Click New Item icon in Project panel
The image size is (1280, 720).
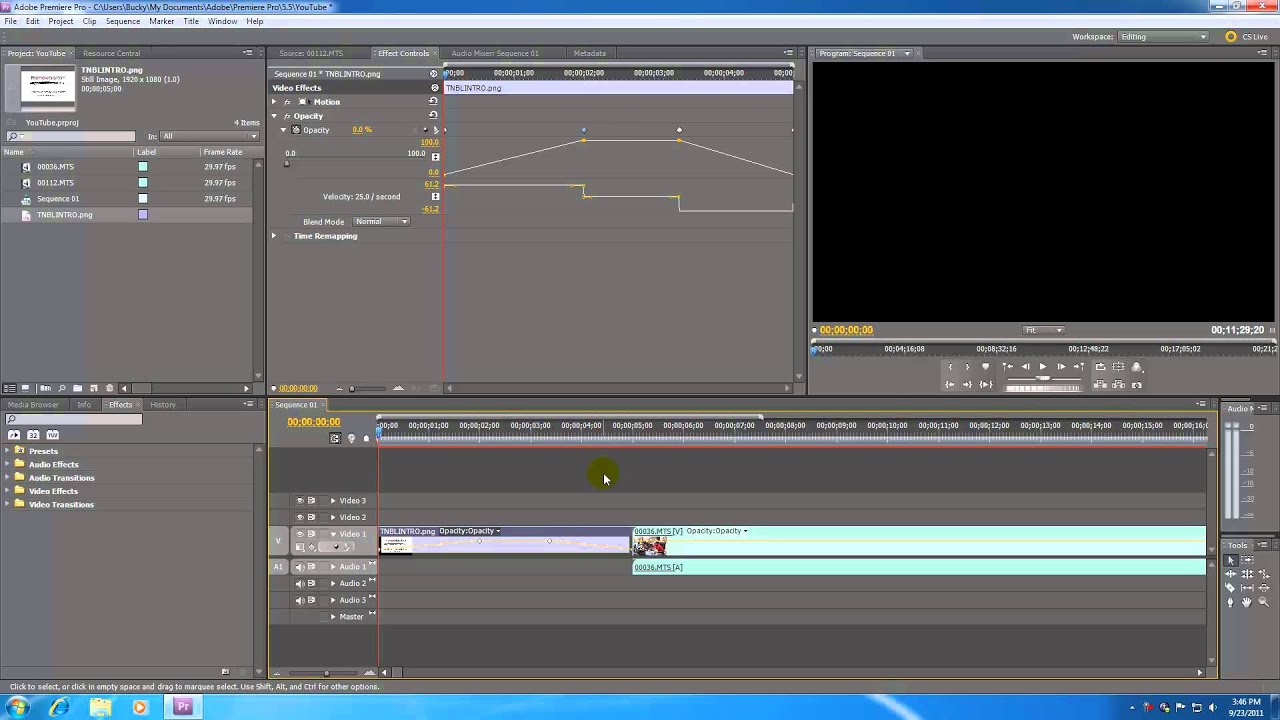pyautogui.click(x=94, y=388)
